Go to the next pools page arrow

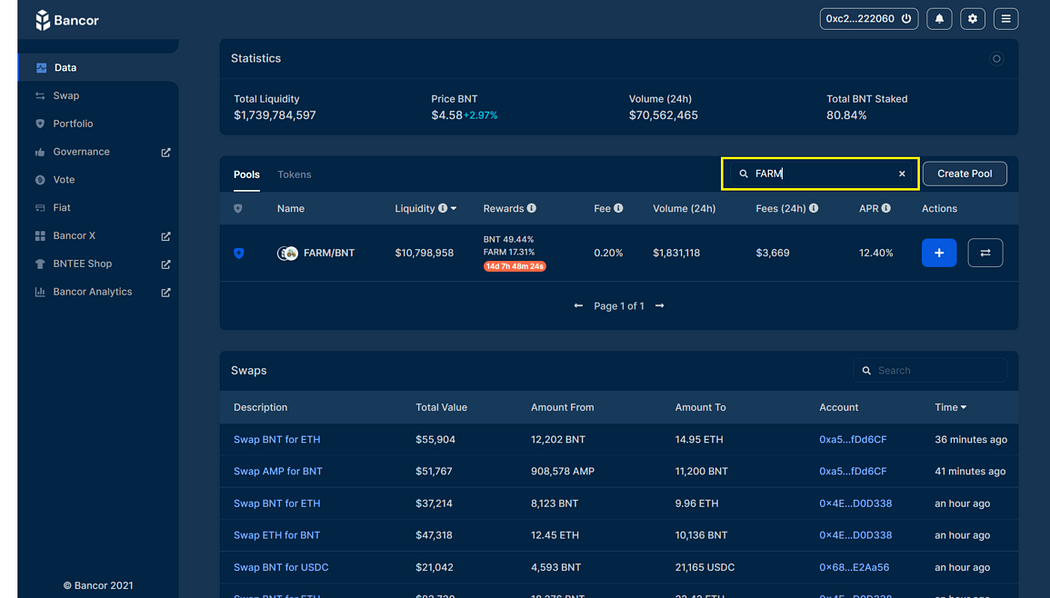point(660,306)
